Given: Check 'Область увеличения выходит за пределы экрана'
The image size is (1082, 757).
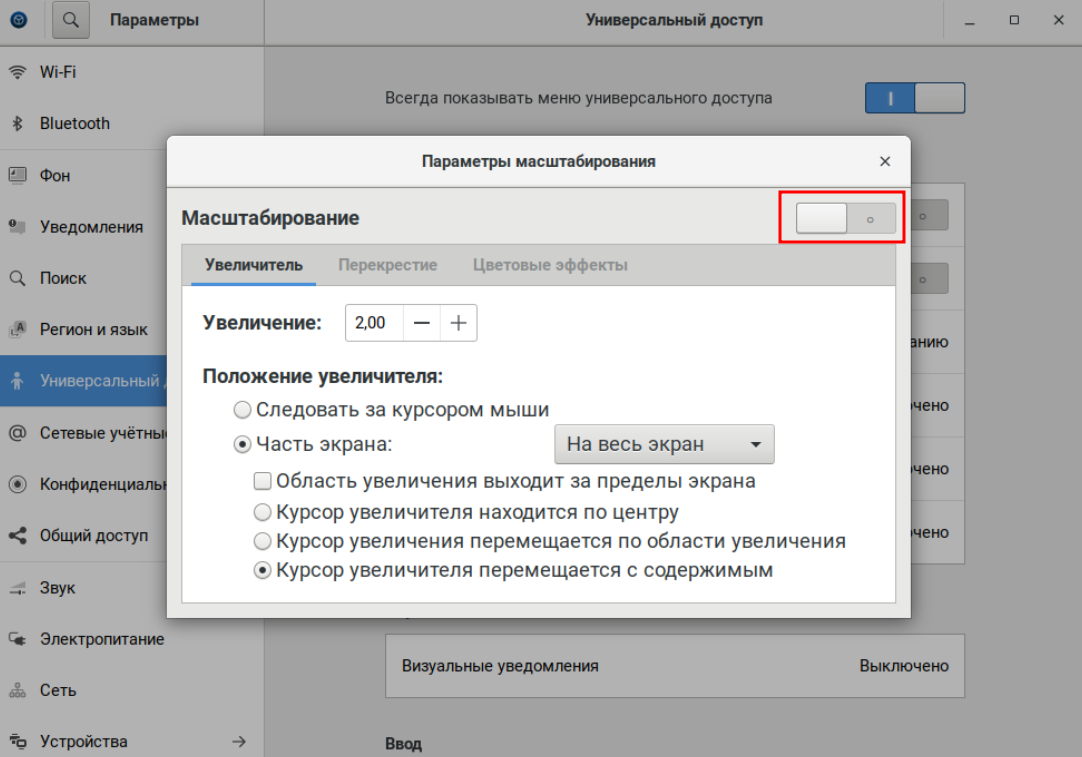Looking at the screenshot, I should [263, 481].
